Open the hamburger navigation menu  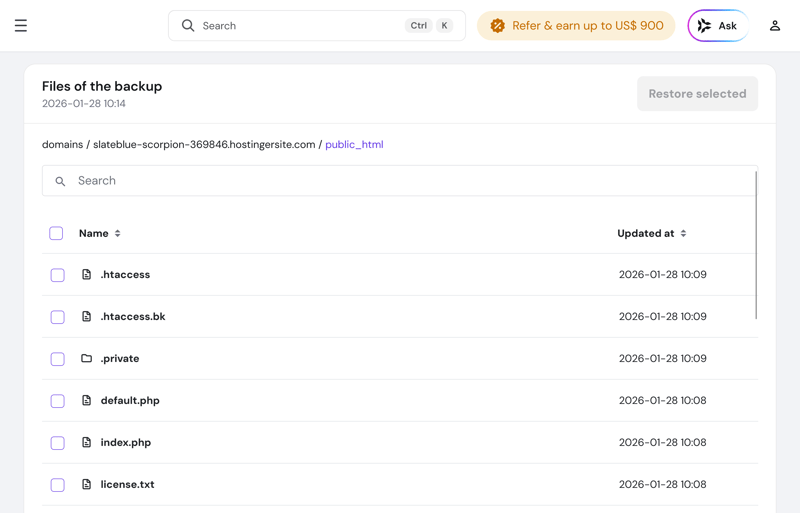click(x=21, y=26)
